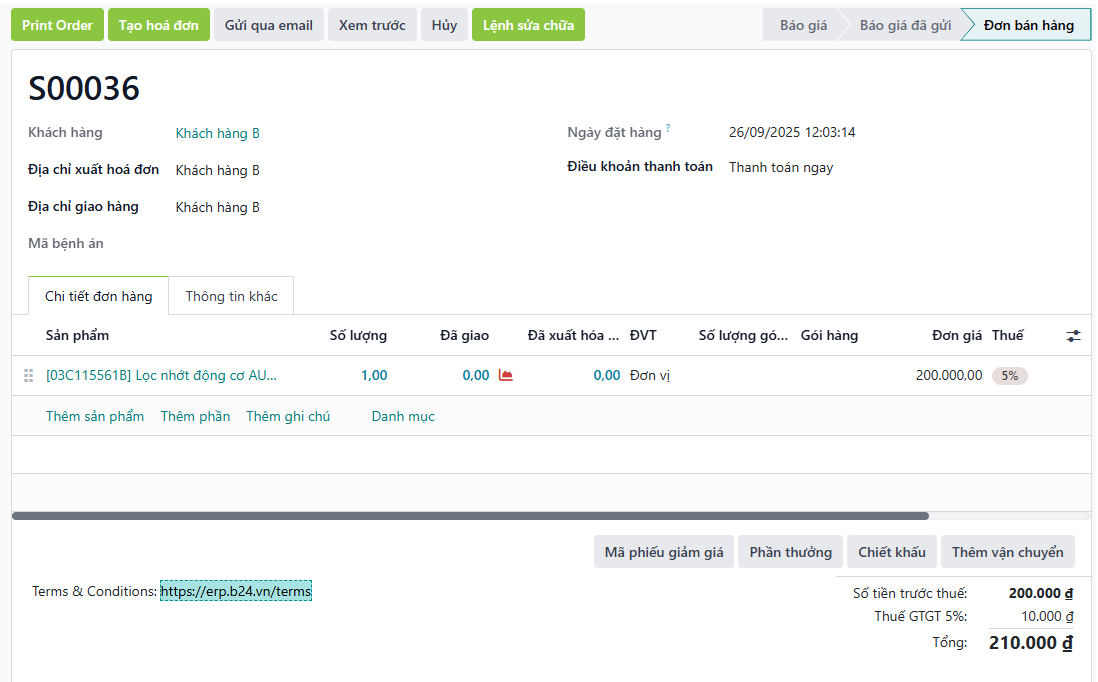Click Lệnh sửa chữa button
This screenshot has width=1098, height=682.
(x=528, y=25)
